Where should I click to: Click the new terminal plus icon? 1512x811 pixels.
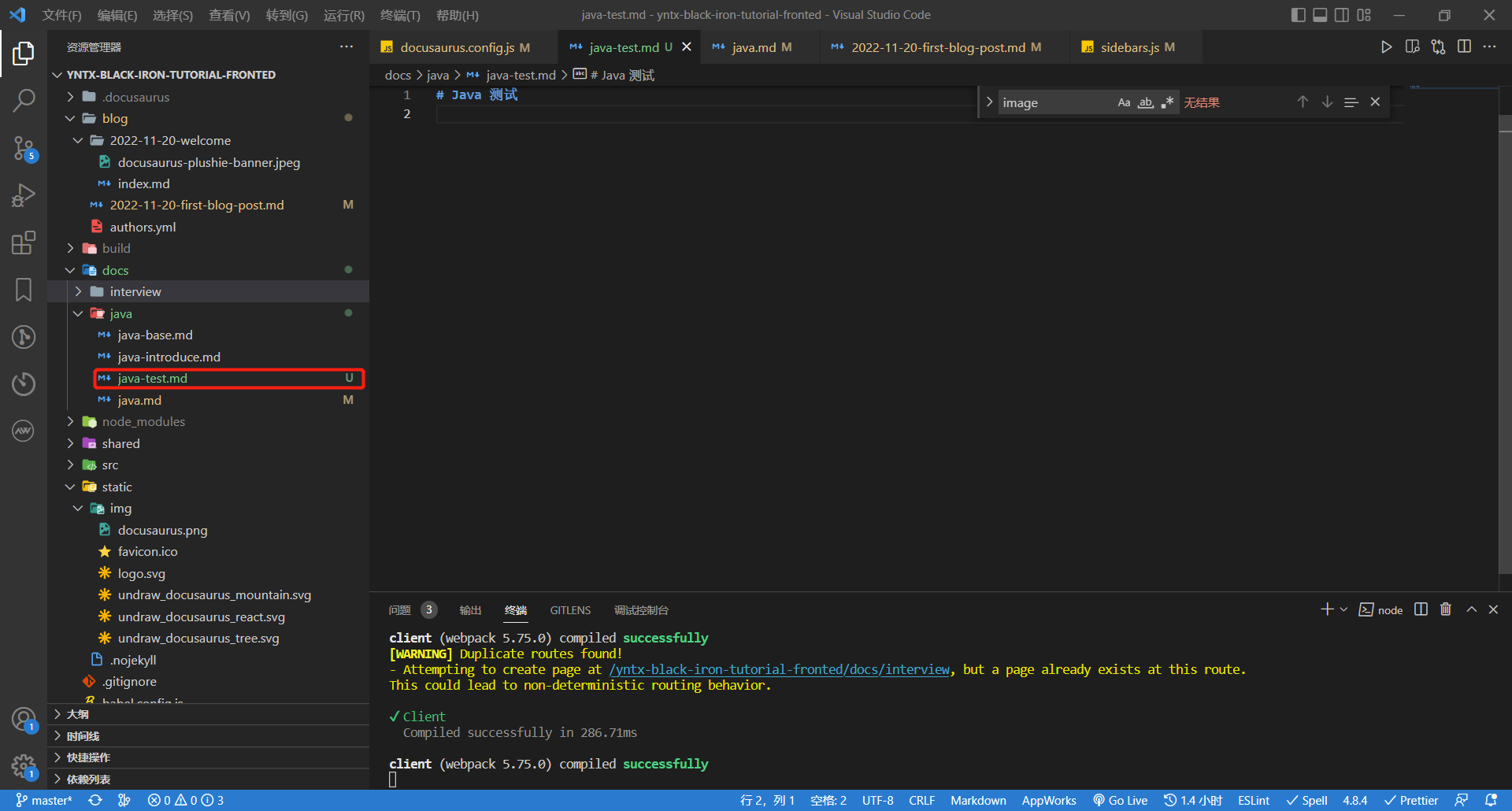click(1327, 609)
